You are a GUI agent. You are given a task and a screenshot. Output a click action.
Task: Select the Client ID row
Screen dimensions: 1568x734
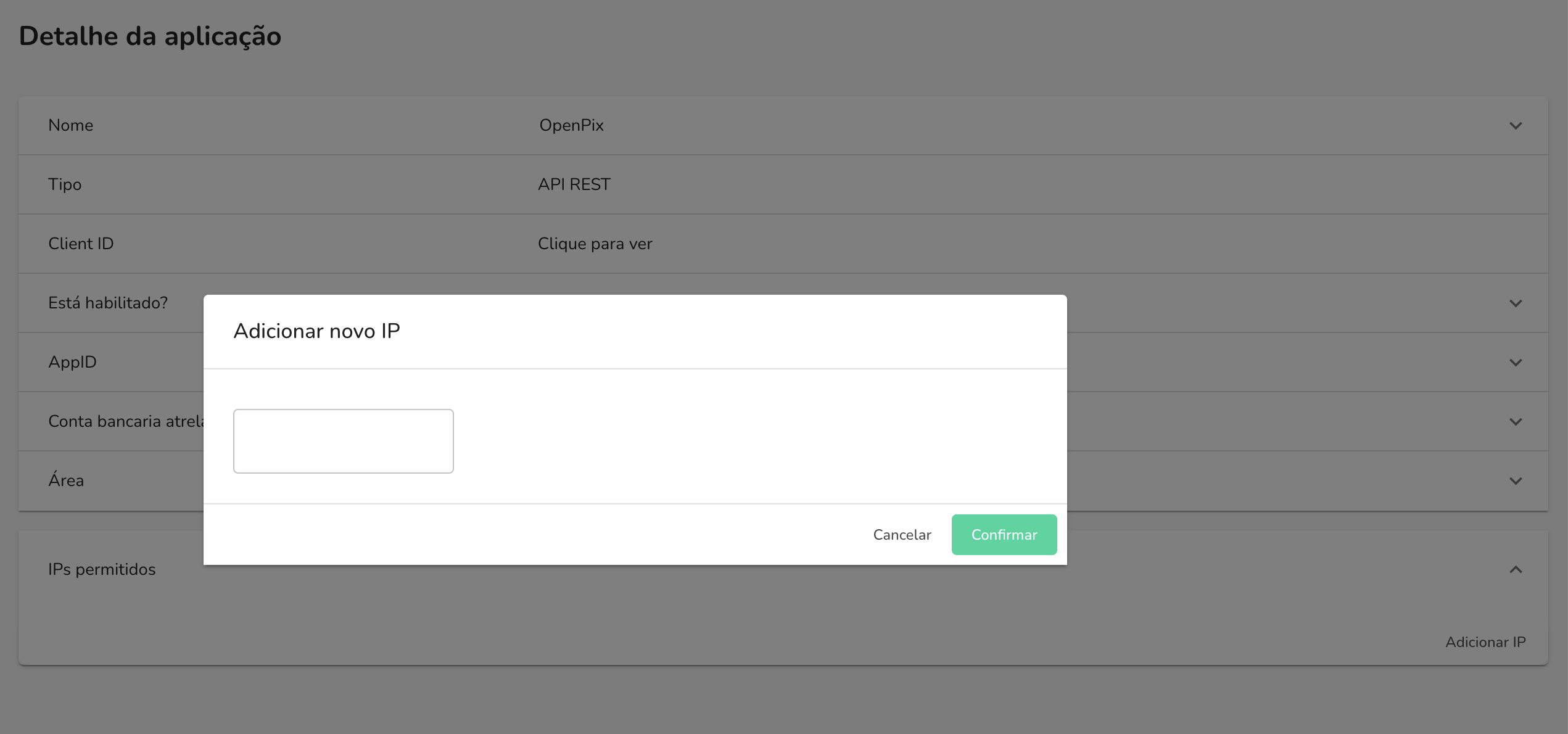[x=81, y=243]
